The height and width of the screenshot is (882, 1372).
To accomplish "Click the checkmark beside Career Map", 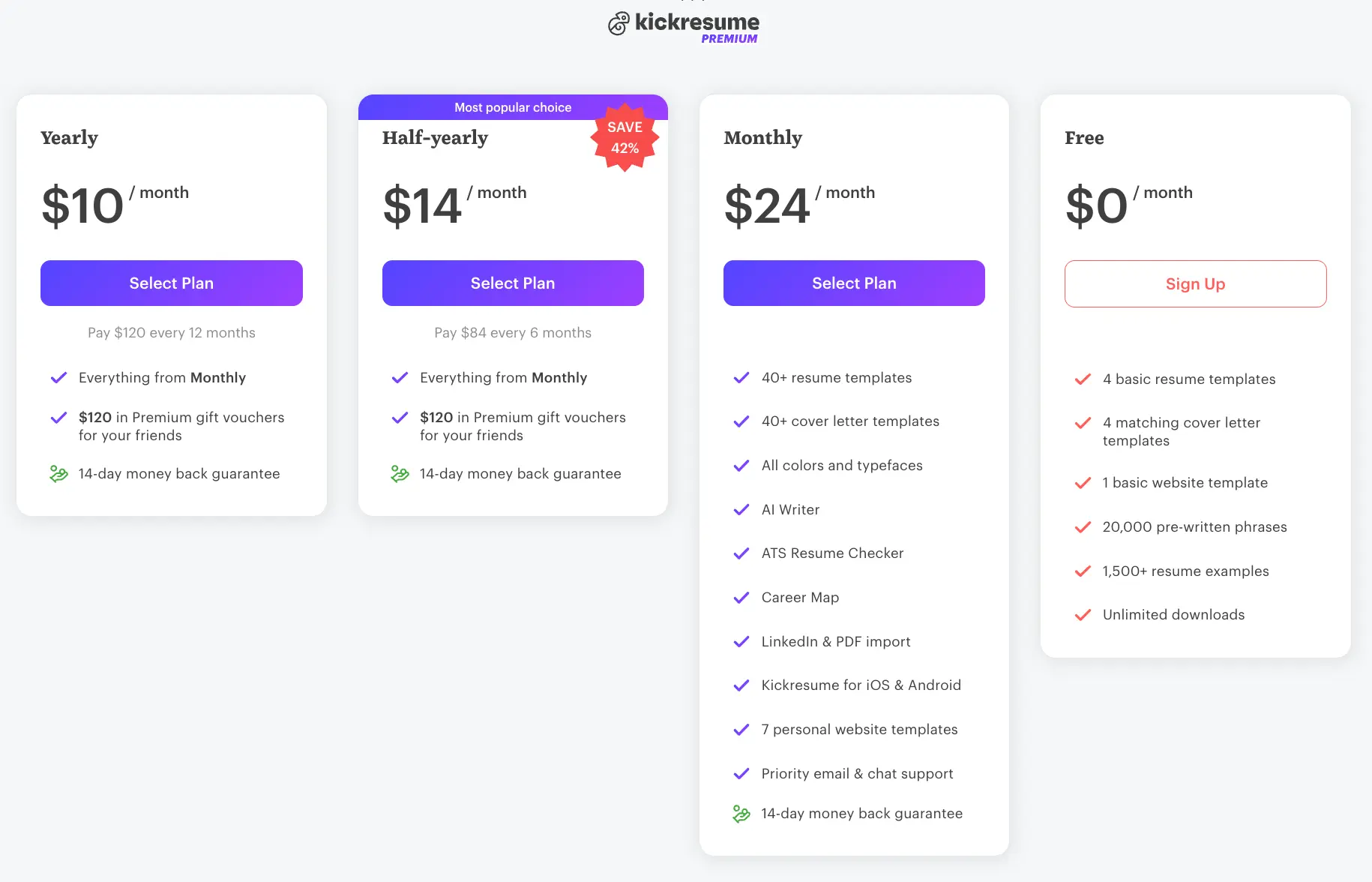I will [741, 597].
